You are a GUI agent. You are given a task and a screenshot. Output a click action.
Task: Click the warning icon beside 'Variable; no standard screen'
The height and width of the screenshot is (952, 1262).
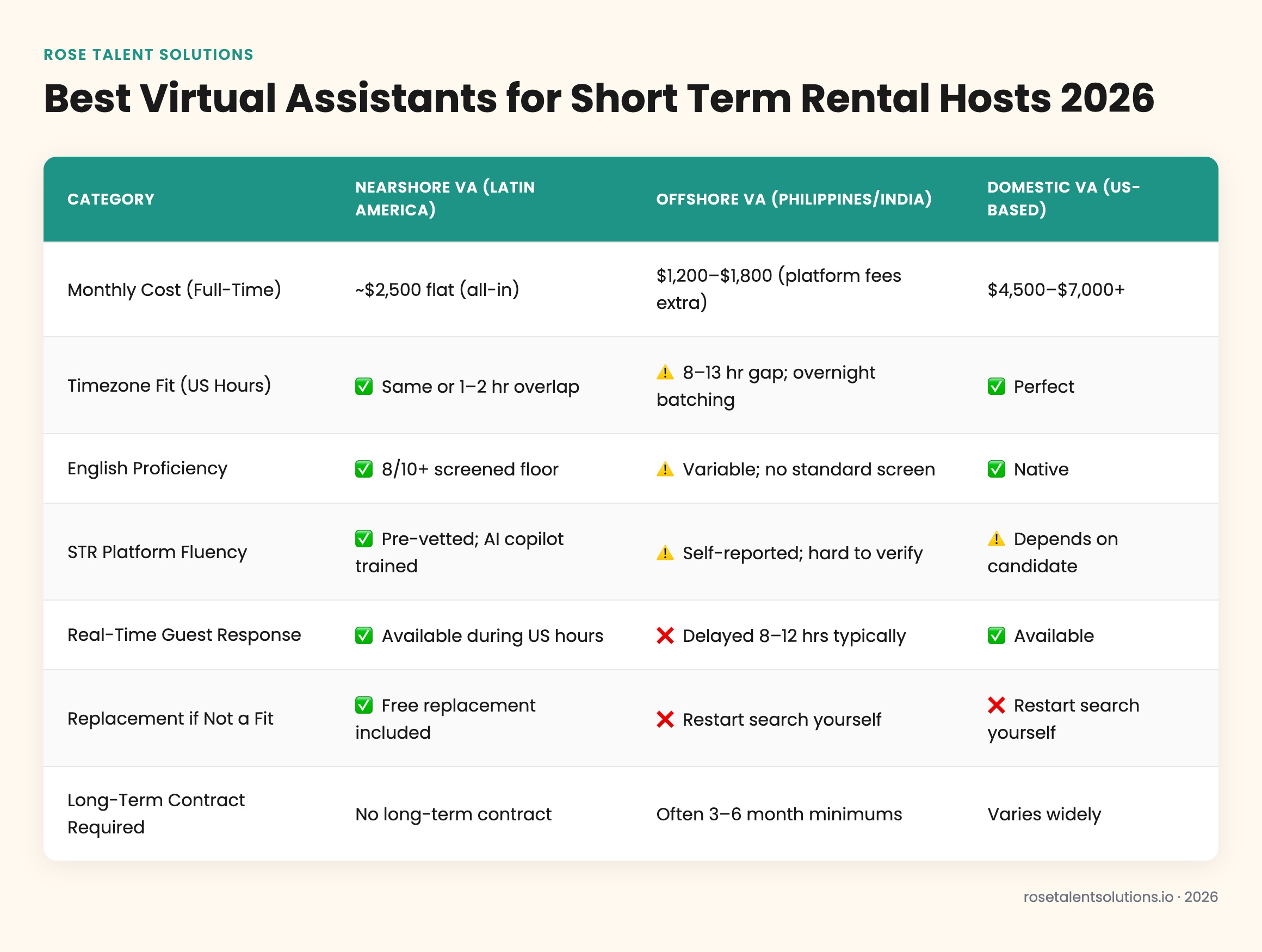click(665, 469)
